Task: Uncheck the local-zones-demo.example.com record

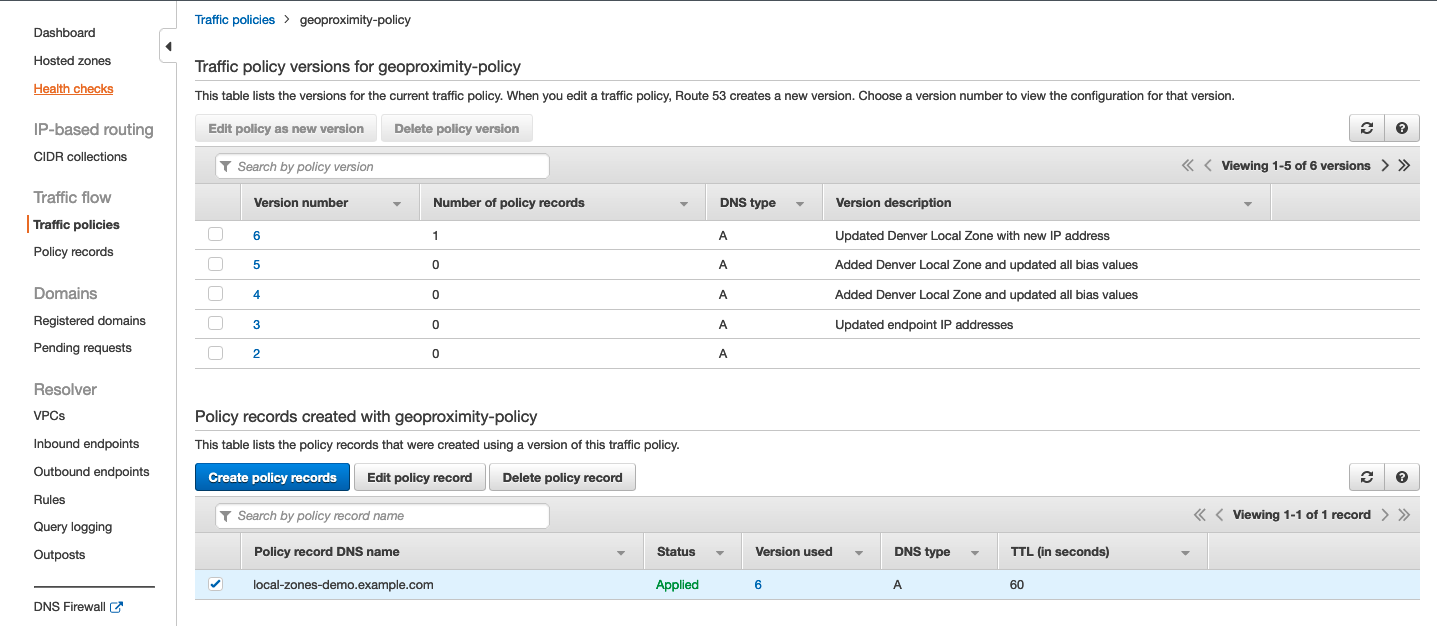Action: point(215,583)
